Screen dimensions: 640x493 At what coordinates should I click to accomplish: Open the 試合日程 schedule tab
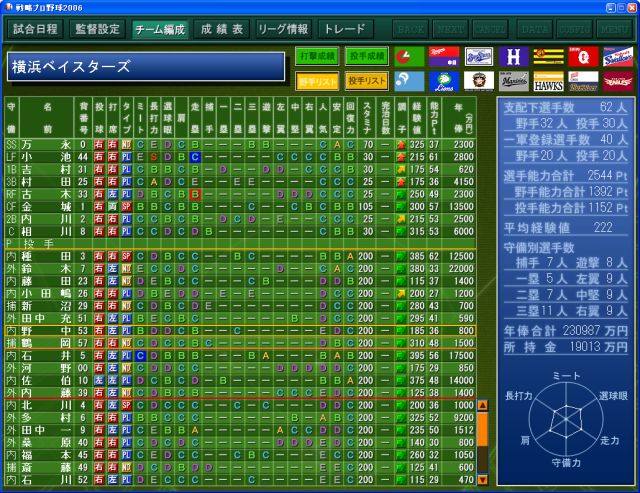tap(35, 29)
